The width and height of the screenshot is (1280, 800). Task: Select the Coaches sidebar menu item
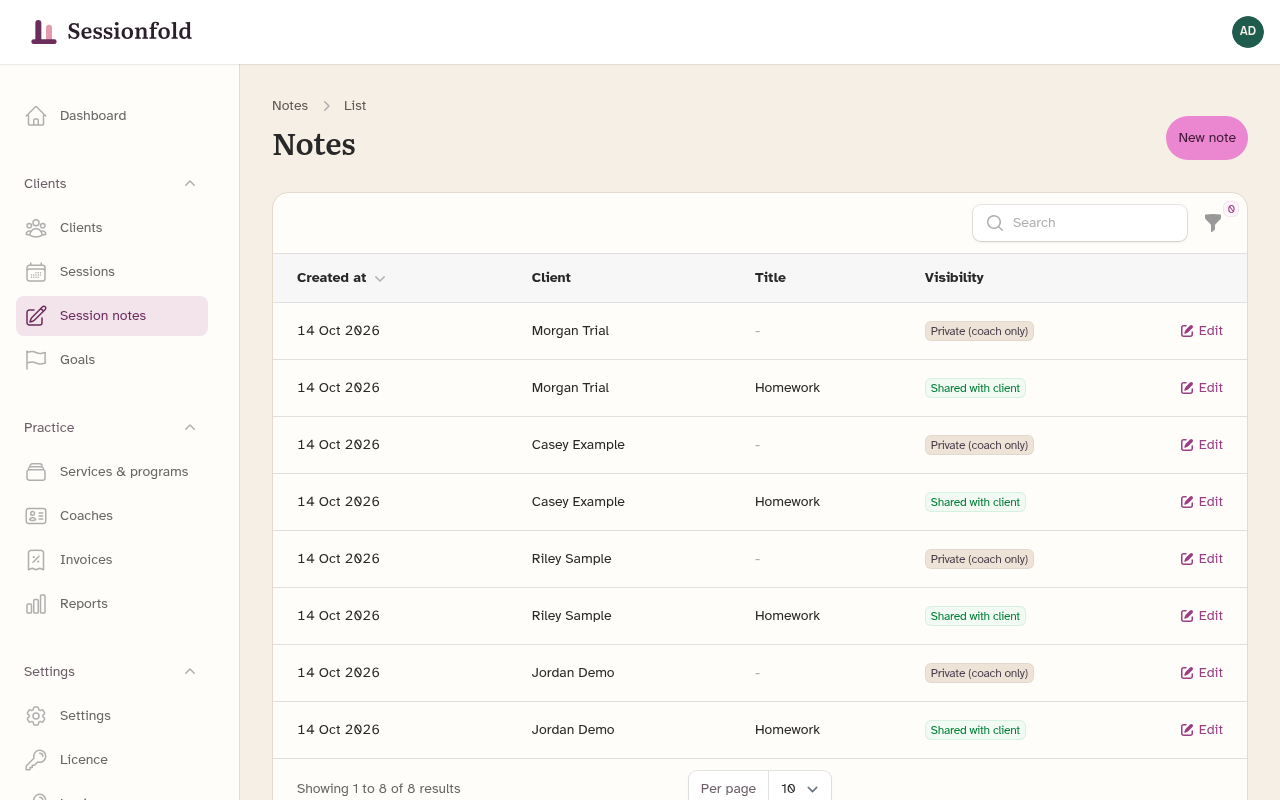[112, 516]
